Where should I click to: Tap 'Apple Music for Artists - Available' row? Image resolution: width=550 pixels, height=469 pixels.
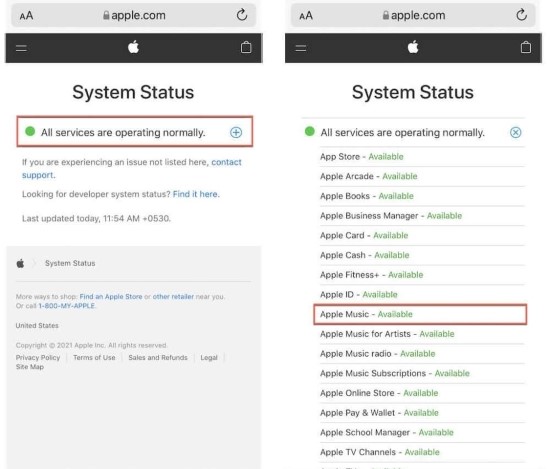pos(422,334)
